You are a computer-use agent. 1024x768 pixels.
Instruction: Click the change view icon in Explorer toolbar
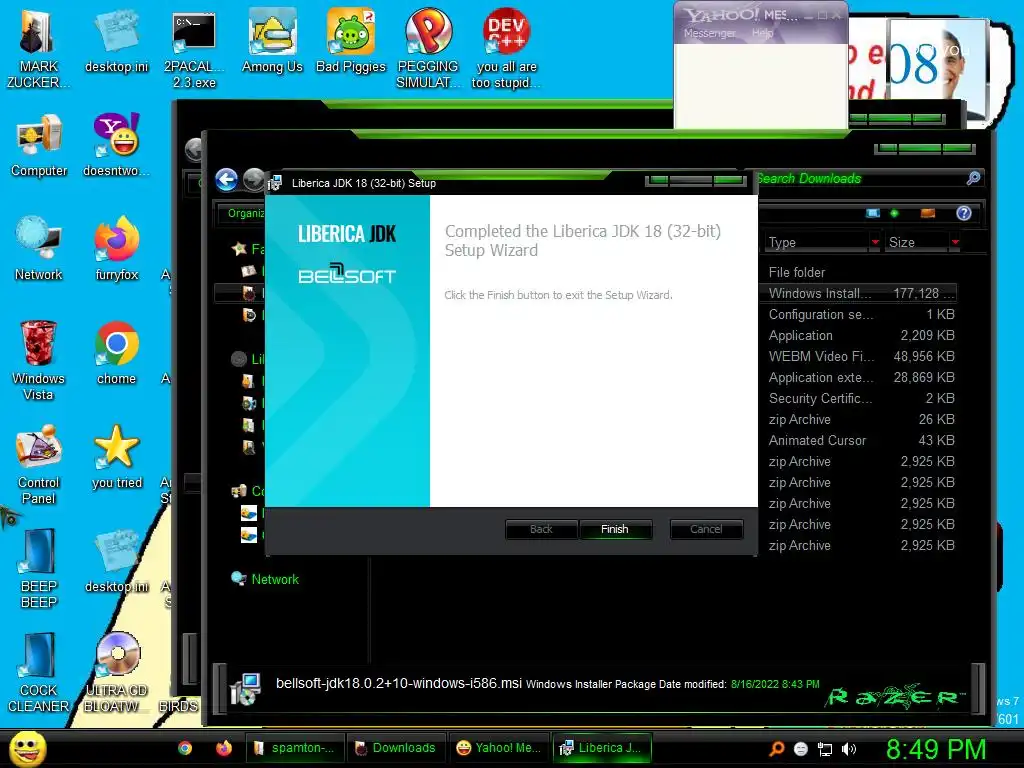[x=873, y=213]
